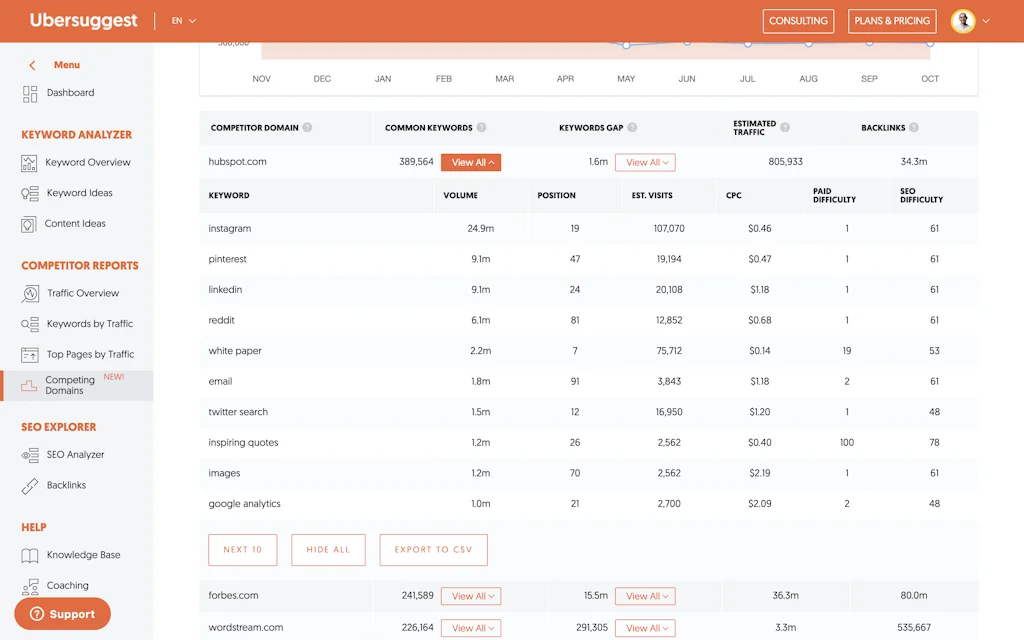1024x640 pixels.
Task: Open Traffic Overview icon in Competitor Reports
Action: coord(30,294)
